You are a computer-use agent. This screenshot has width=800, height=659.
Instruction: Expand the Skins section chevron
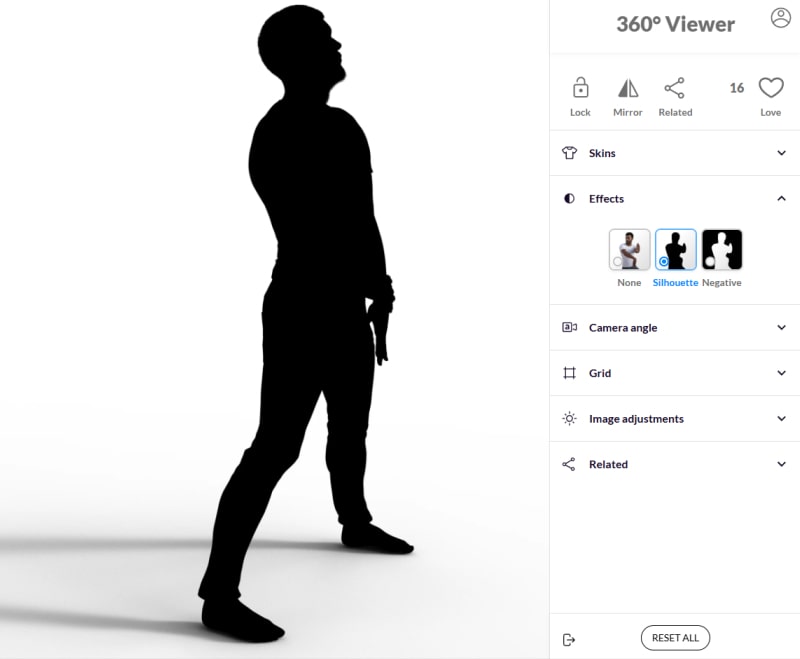(781, 153)
